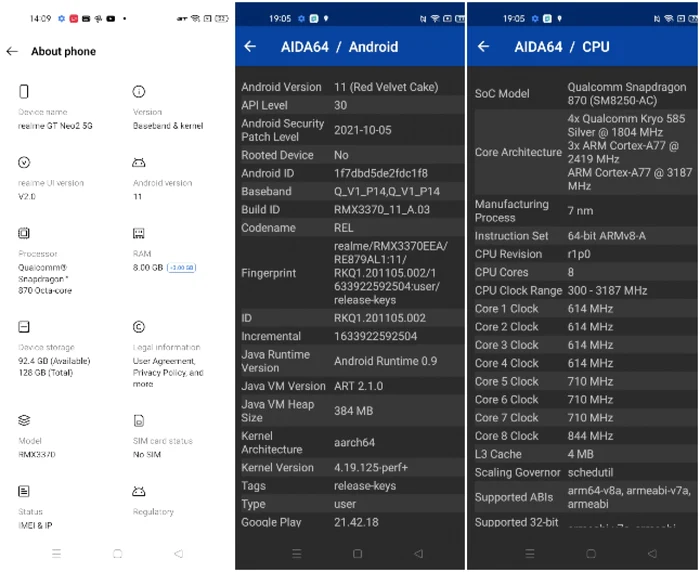Tap the Kernel Version 4.19.125-perf+ value
Viewport: 700px width, 572px height.
(371, 468)
